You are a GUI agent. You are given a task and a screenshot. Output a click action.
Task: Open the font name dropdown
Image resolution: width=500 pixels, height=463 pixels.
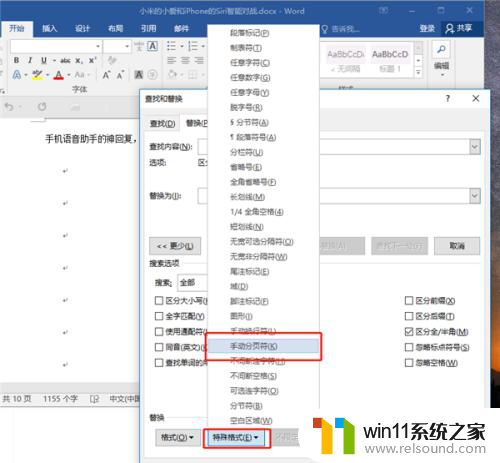[x=98, y=46]
